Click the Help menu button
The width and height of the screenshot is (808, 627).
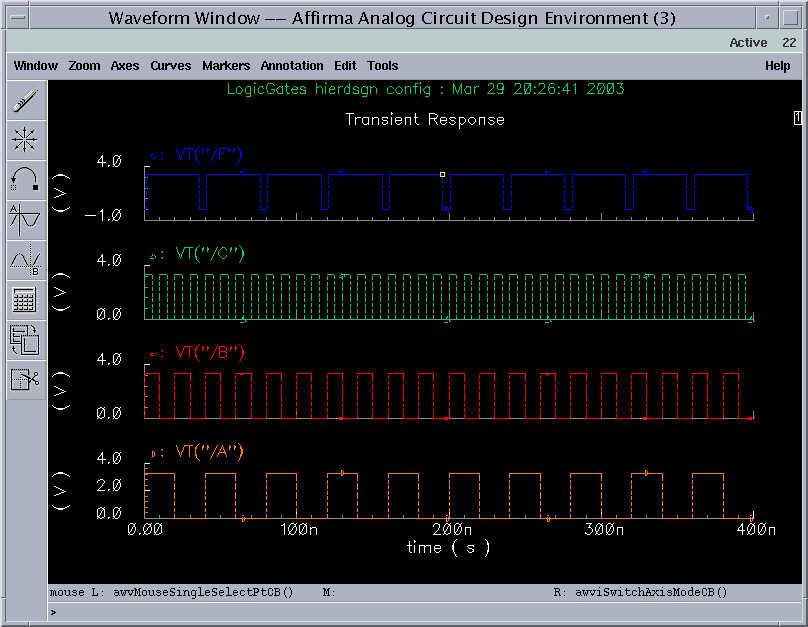click(x=777, y=66)
